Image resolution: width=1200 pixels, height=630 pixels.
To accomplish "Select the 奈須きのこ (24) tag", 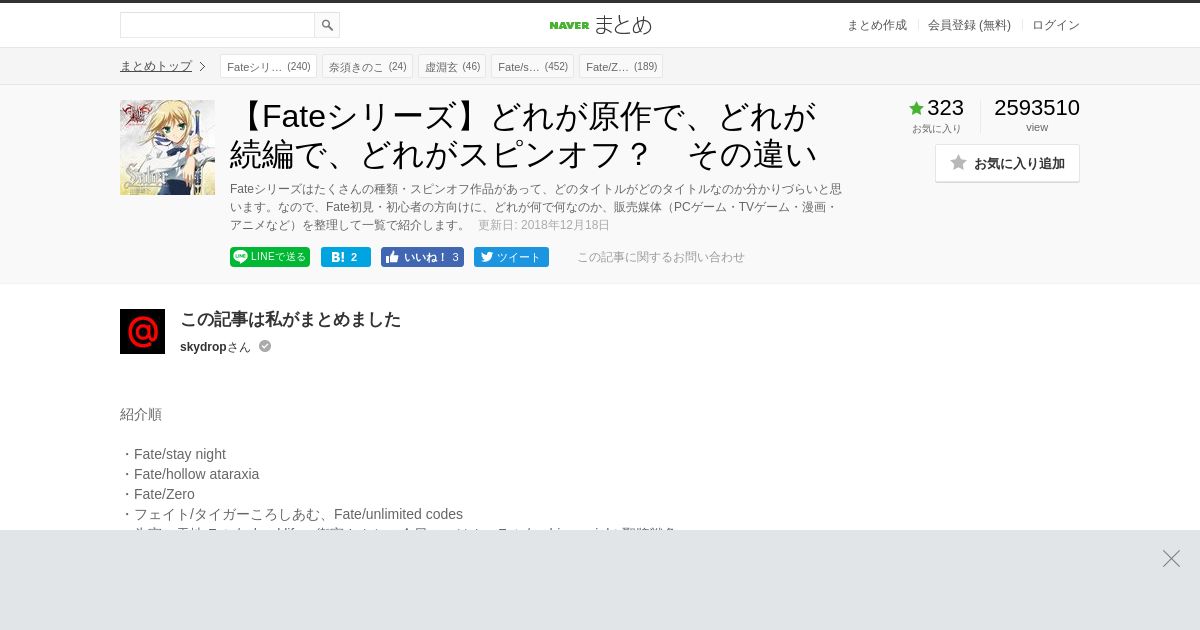I will (x=367, y=66).
